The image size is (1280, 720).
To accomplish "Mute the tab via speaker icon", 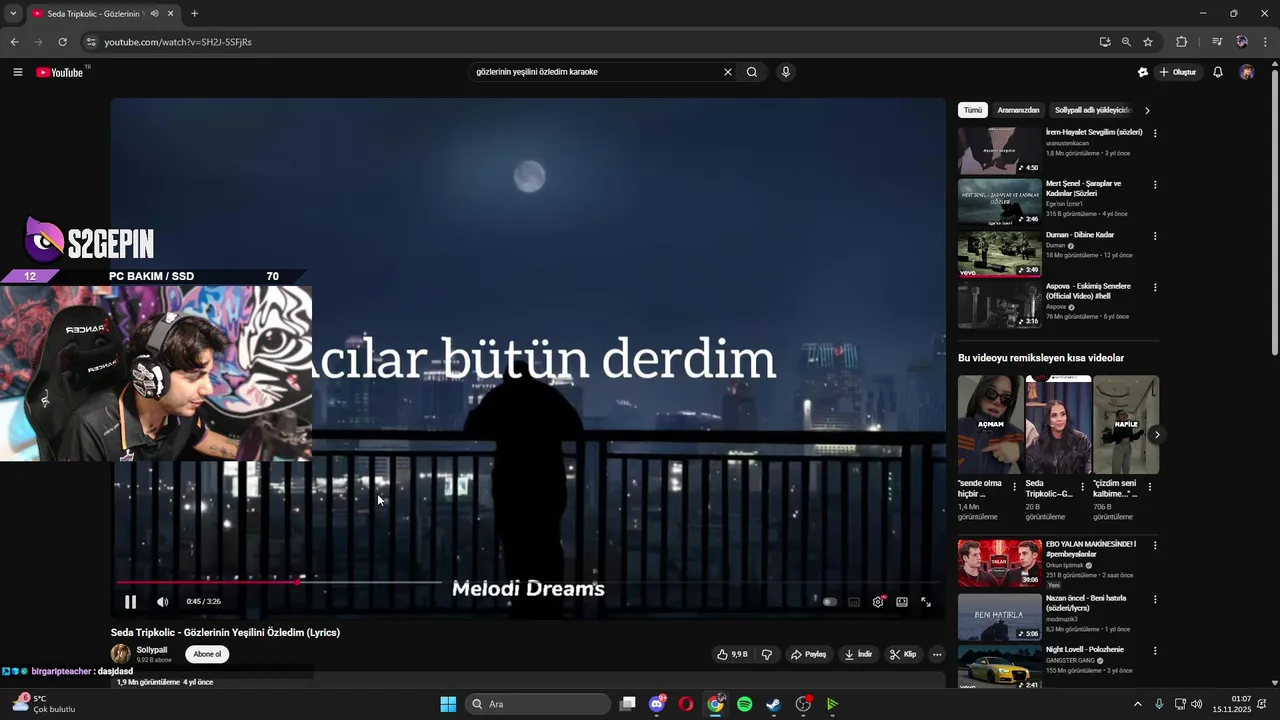I will (x=154, y=14).
